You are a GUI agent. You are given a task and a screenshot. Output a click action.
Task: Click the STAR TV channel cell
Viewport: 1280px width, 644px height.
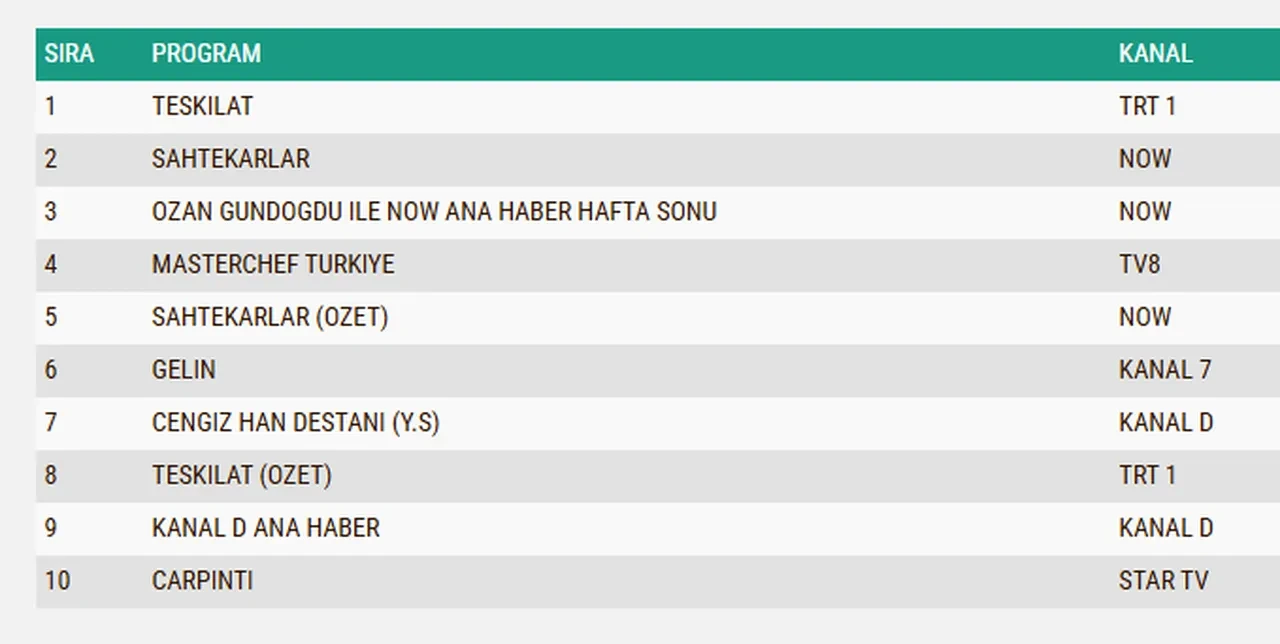1163,581
